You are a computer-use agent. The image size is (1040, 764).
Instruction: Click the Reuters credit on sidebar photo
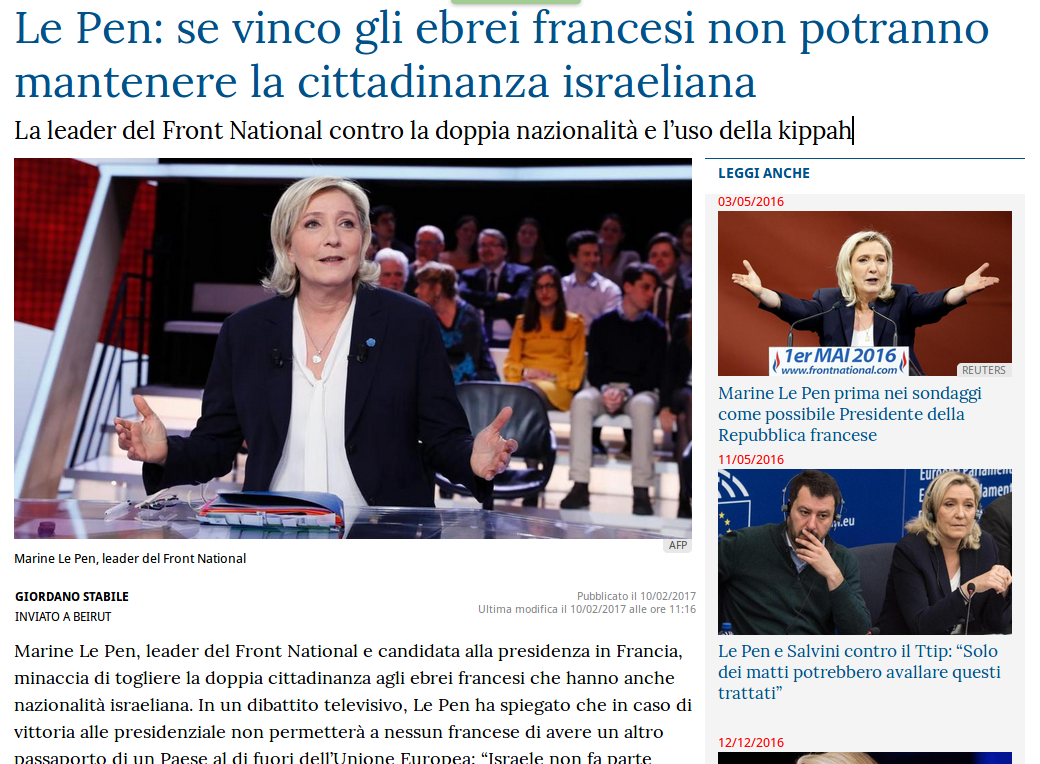(984, 370)
